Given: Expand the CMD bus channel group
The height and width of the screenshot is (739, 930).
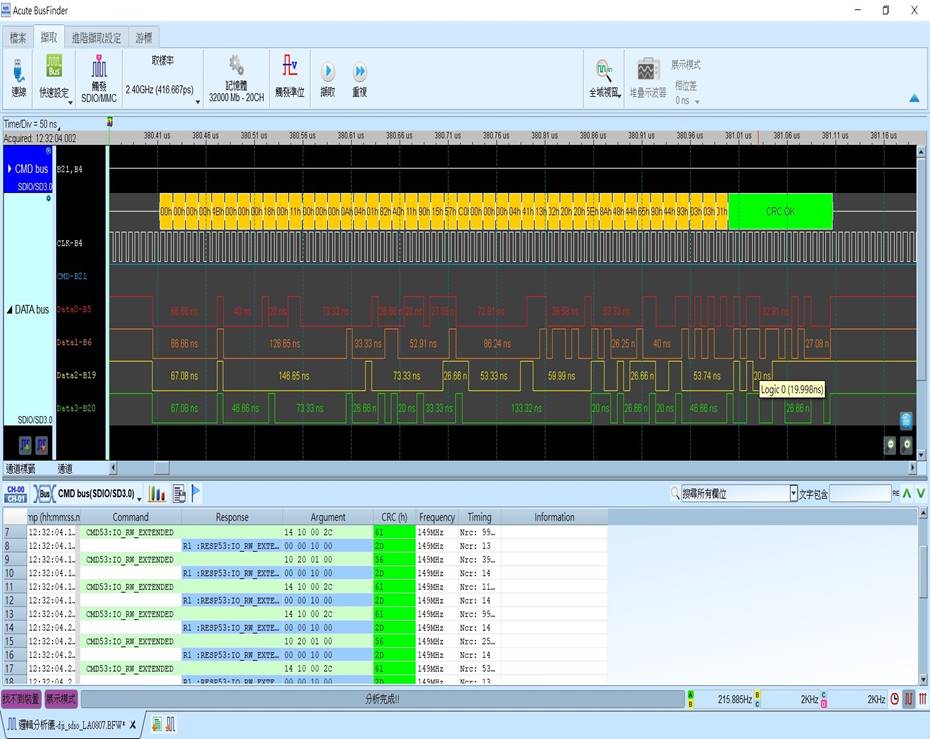Looking at the screenshot, I should coord(10,169).
